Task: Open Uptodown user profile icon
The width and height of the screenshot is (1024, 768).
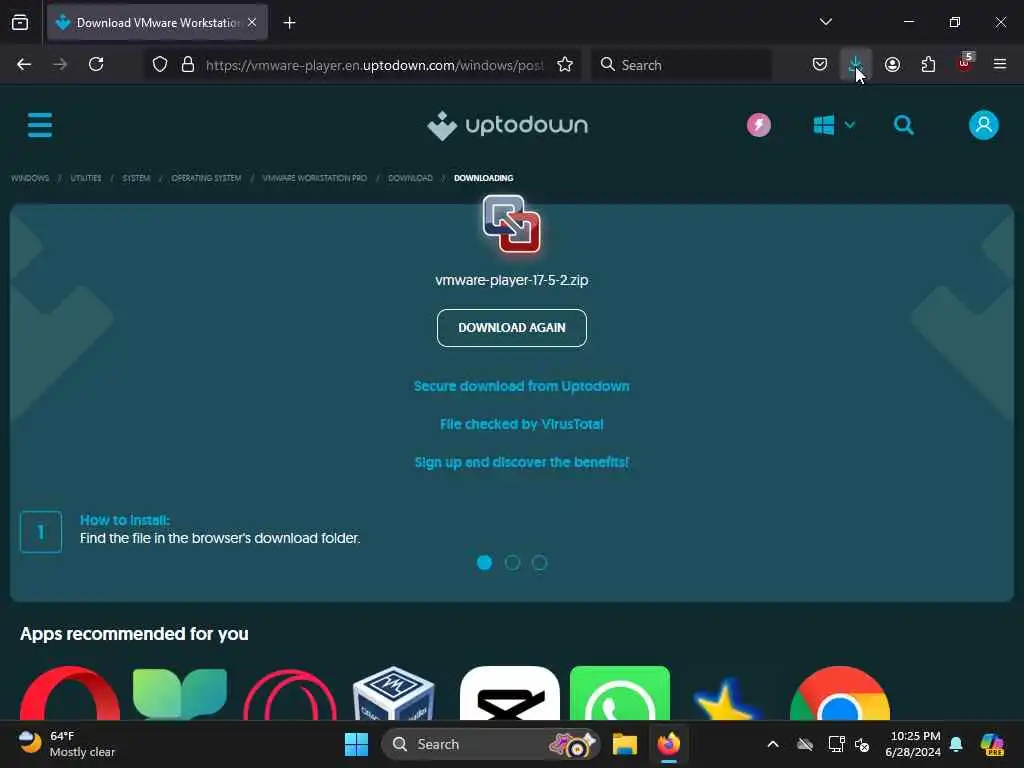Action: click(x=984, y=125)
